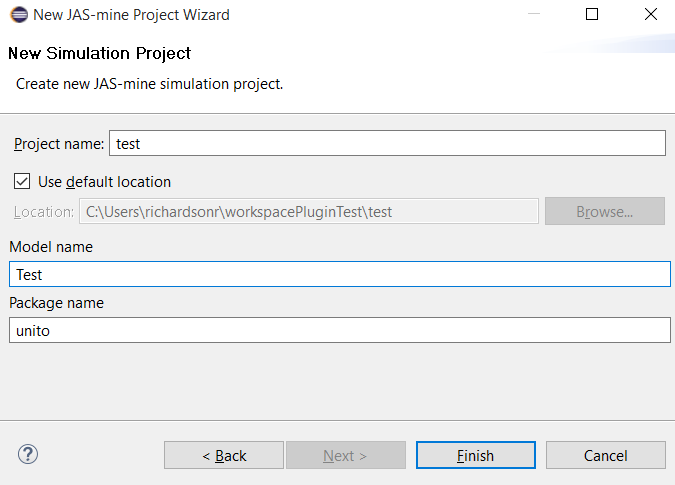Image resolution: width=675 pixels, height=485 pixels.
Task: Click the "Model name" label
Action: tap(50, 246)
